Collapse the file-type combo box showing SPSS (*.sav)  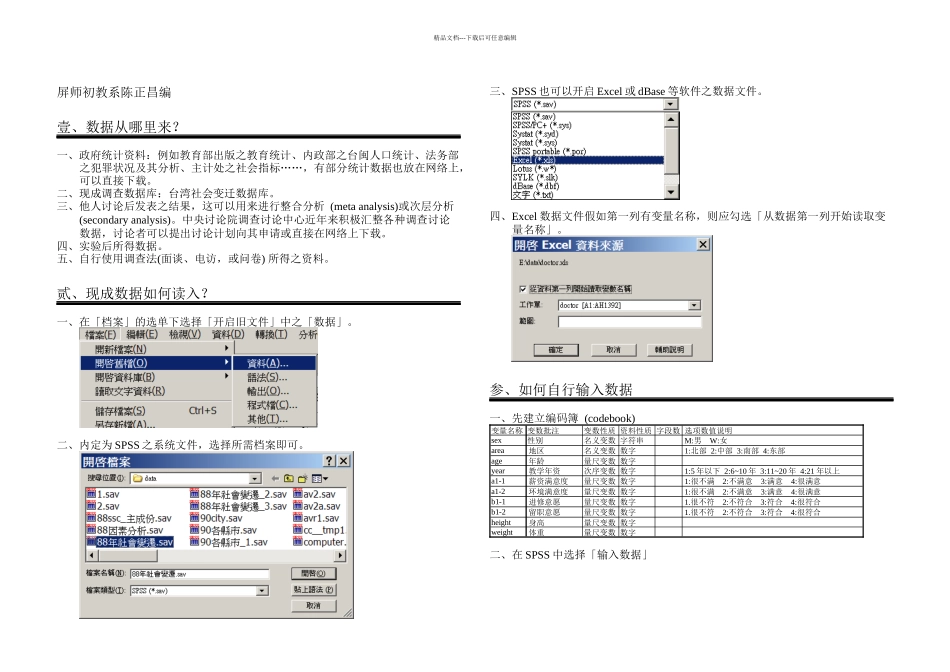coord(670,104)
